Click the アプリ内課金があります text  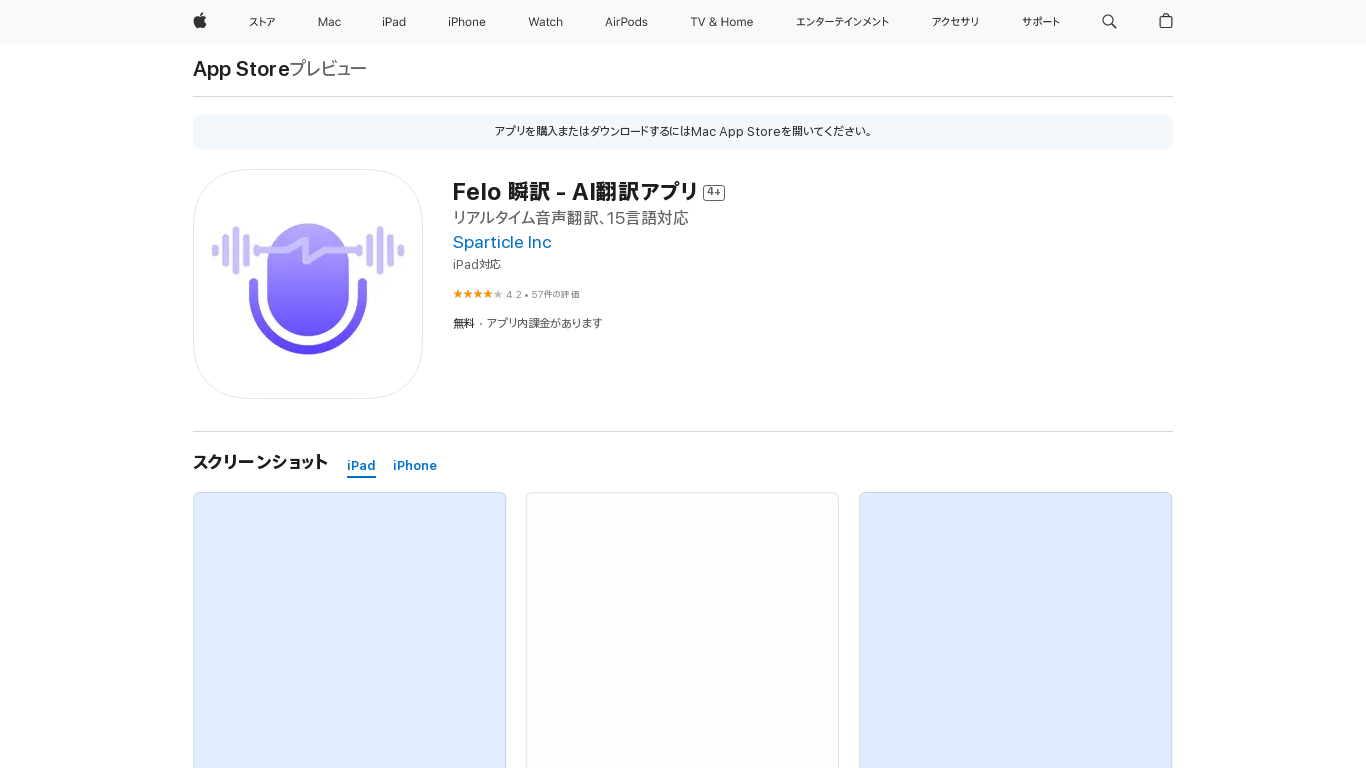tap(545, 323)
